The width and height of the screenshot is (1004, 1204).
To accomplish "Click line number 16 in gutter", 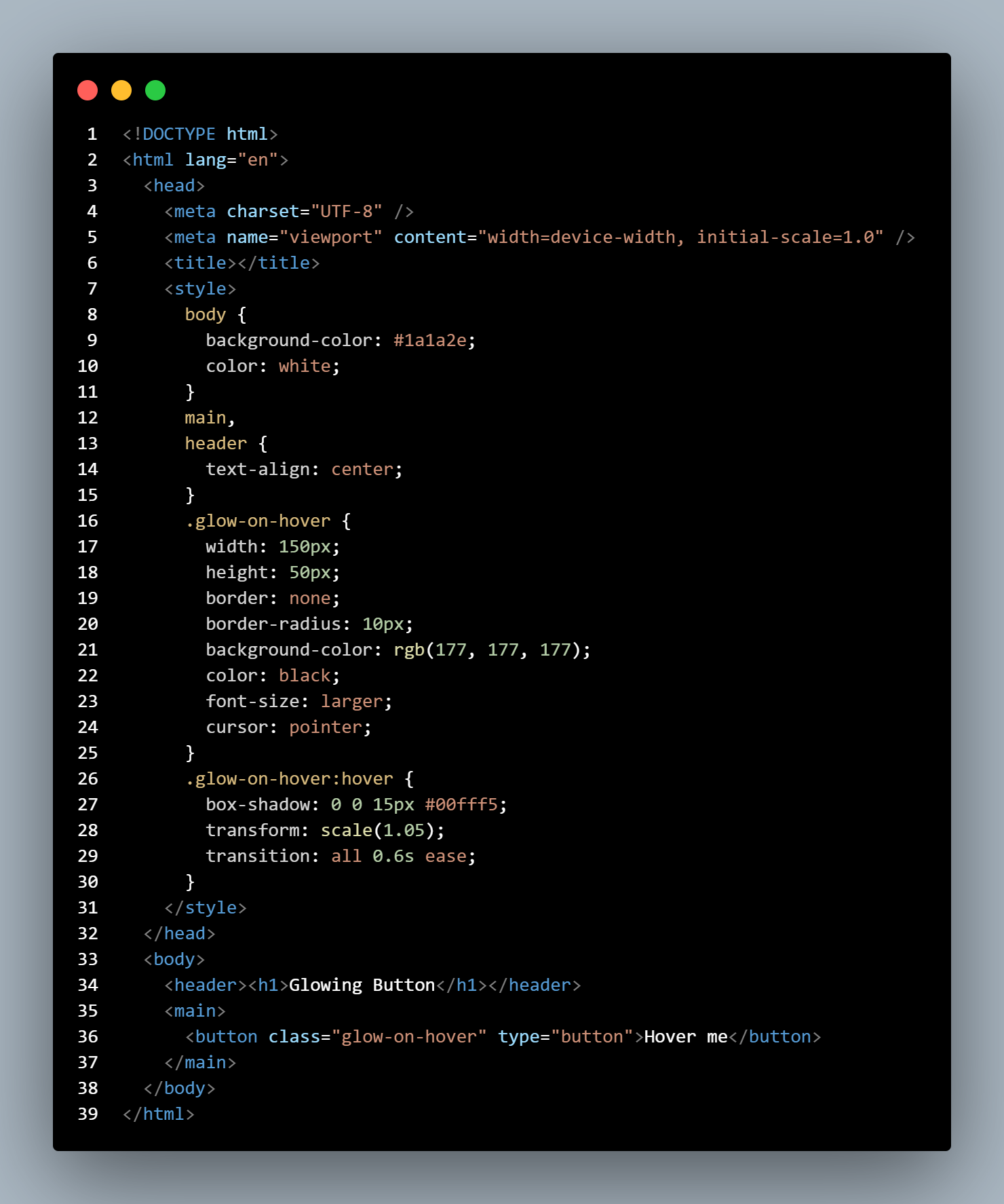I will click(88, 521).
